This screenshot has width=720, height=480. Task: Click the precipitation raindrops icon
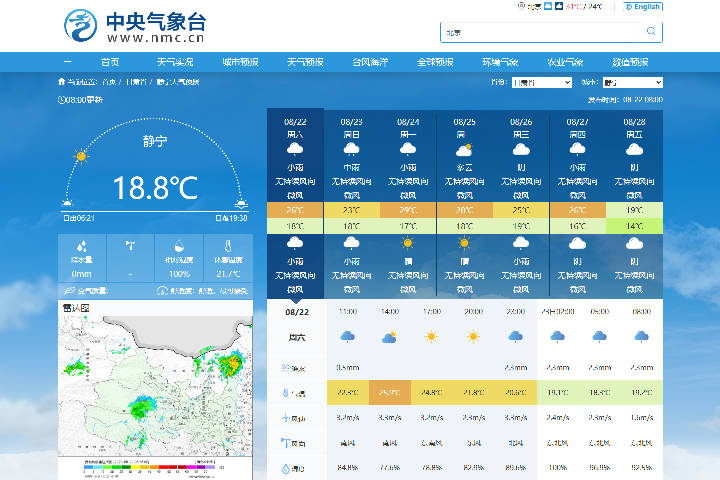point(82,246)
